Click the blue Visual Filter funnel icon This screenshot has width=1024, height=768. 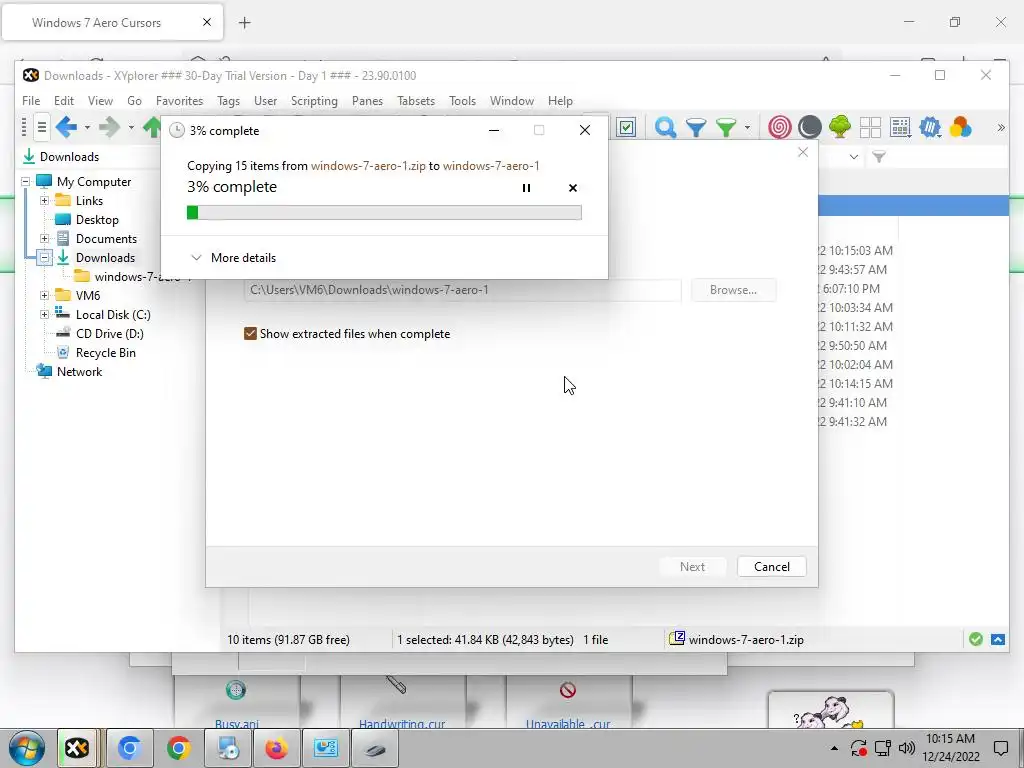click(x=696, y=127)
